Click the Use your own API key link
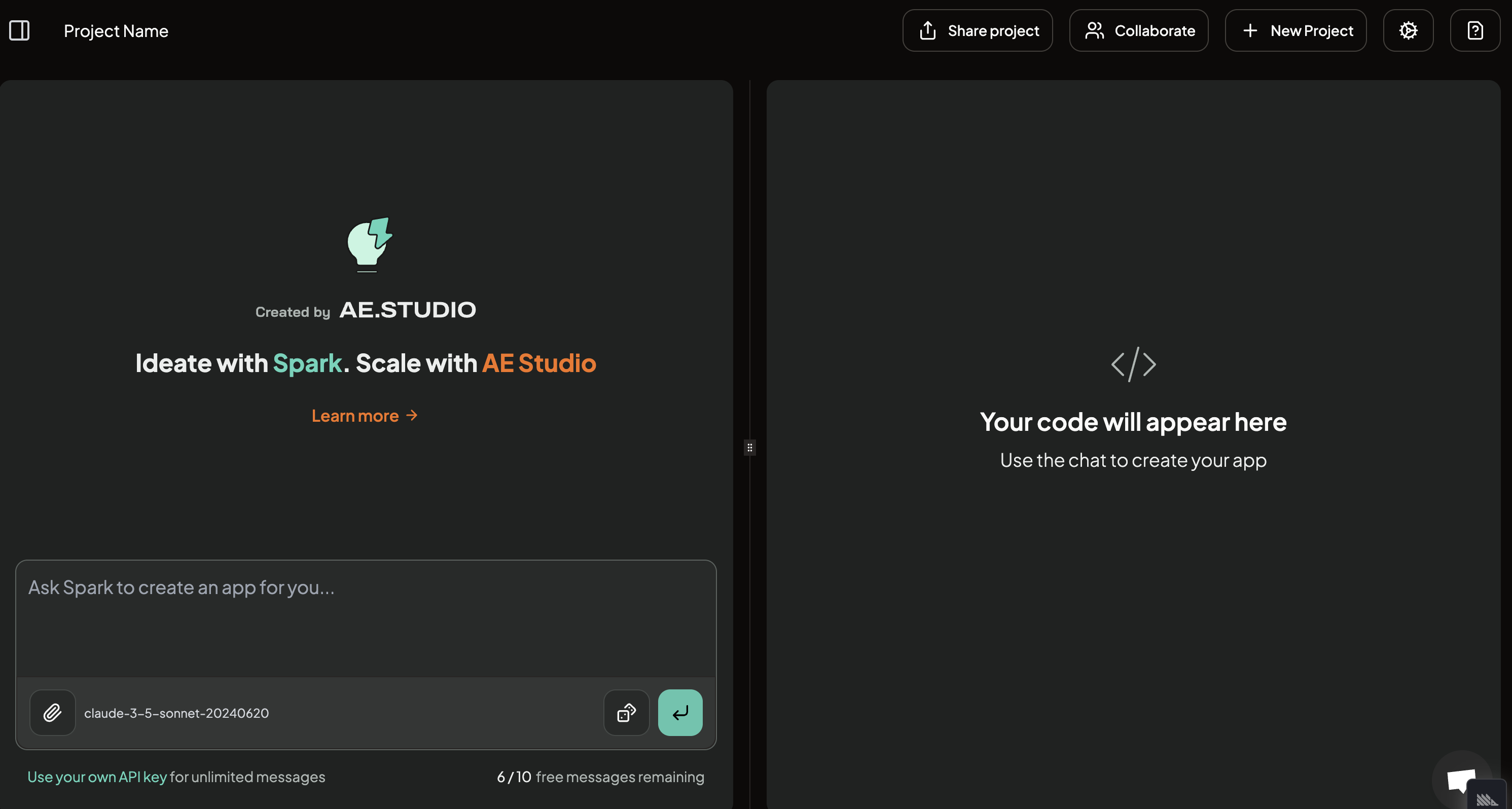 [x=97, y=777]
